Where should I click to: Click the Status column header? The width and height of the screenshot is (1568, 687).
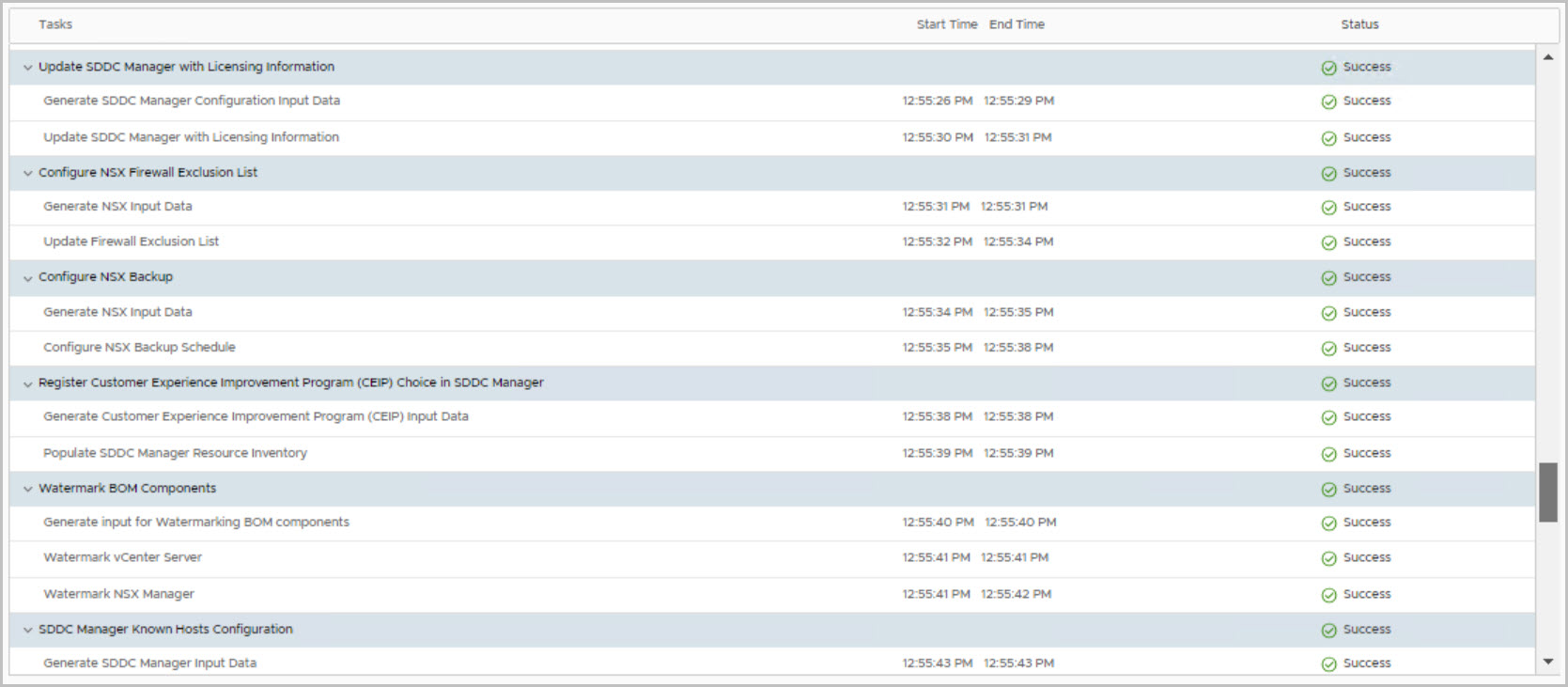pos(1358,24)
